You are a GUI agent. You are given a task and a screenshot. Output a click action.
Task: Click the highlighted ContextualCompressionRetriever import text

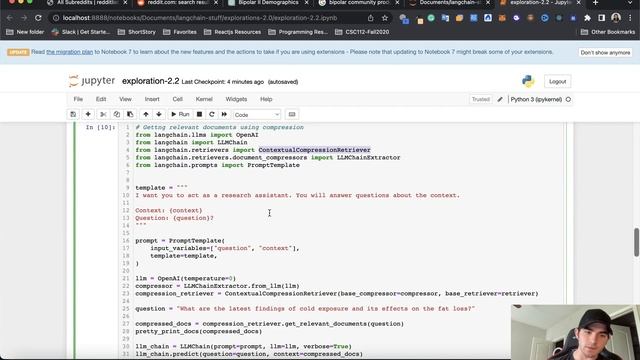314,150
